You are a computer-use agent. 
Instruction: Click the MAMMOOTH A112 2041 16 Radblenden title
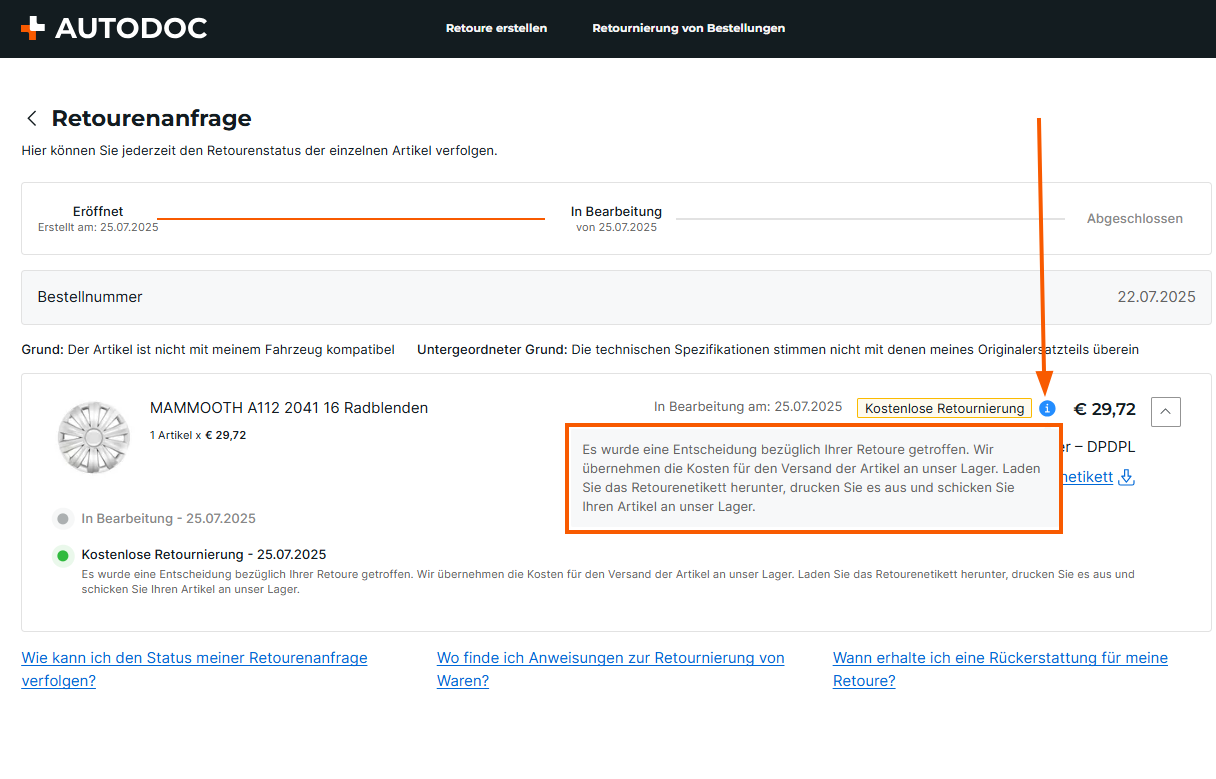289,407
